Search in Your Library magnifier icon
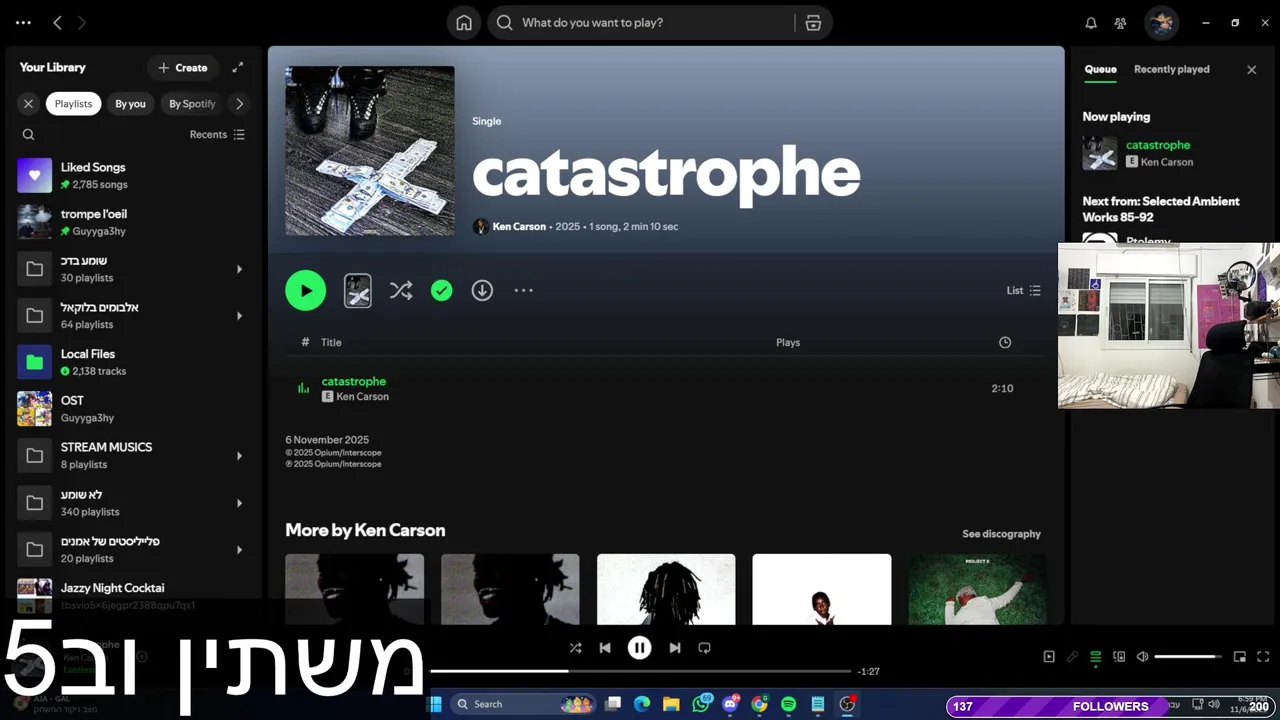Image resolution: width=1280 pixels, height=720 pixels. pos(28,134)
